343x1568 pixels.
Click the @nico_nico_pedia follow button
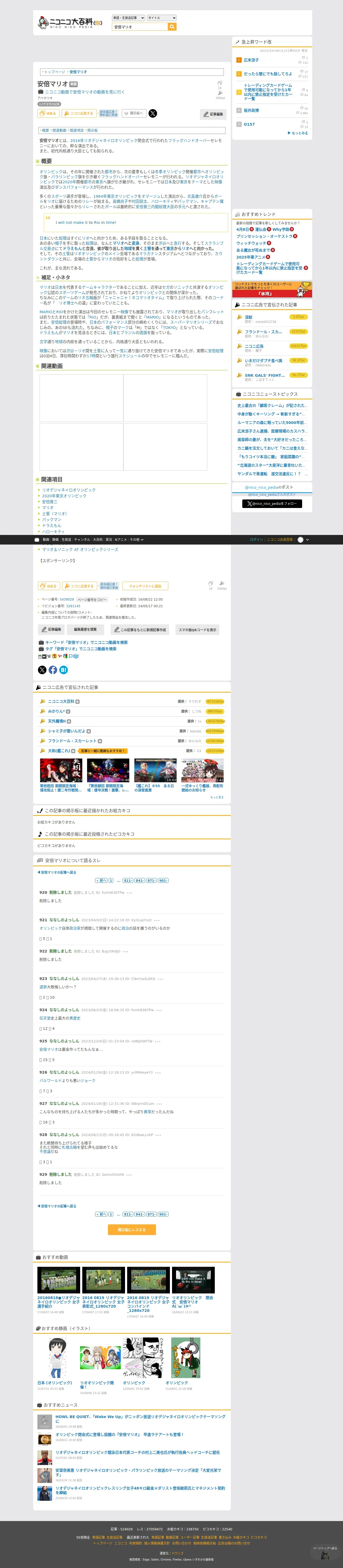(272, 503)
